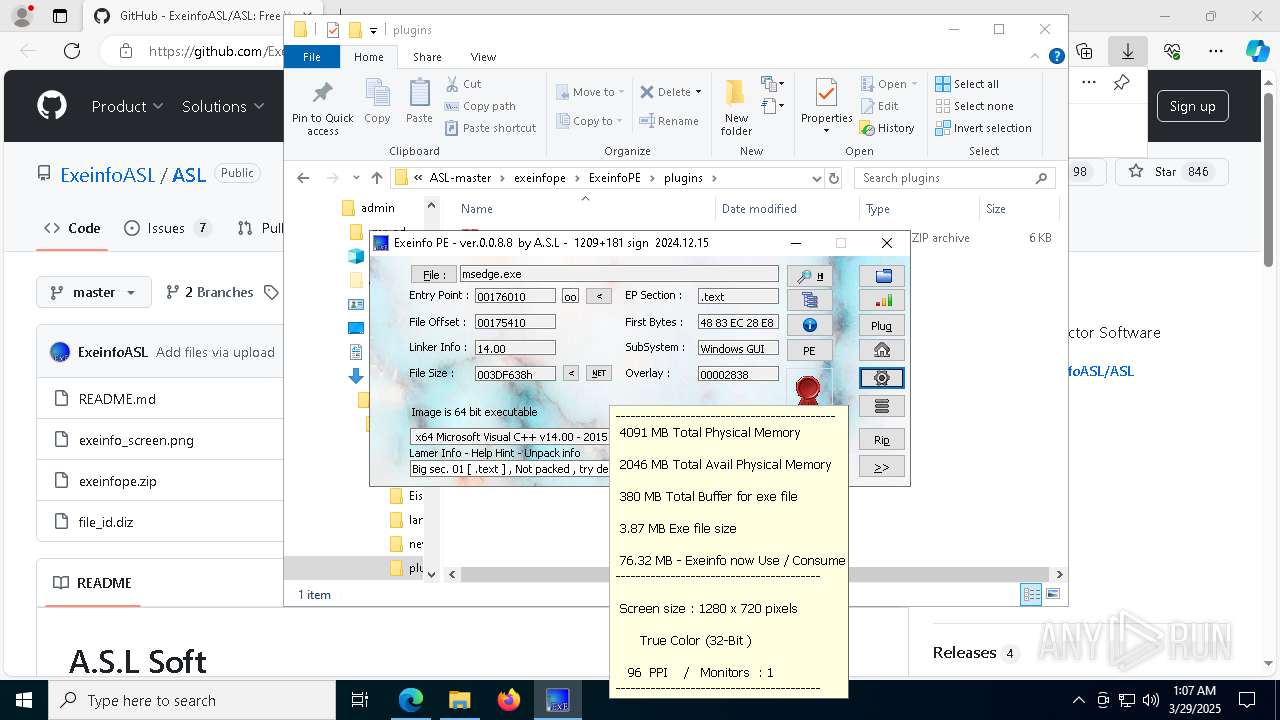Image resolution: width=1280 pixels, height=720 pixels.
Task: Click the Entry Point value 00176010
Action: 515,297
